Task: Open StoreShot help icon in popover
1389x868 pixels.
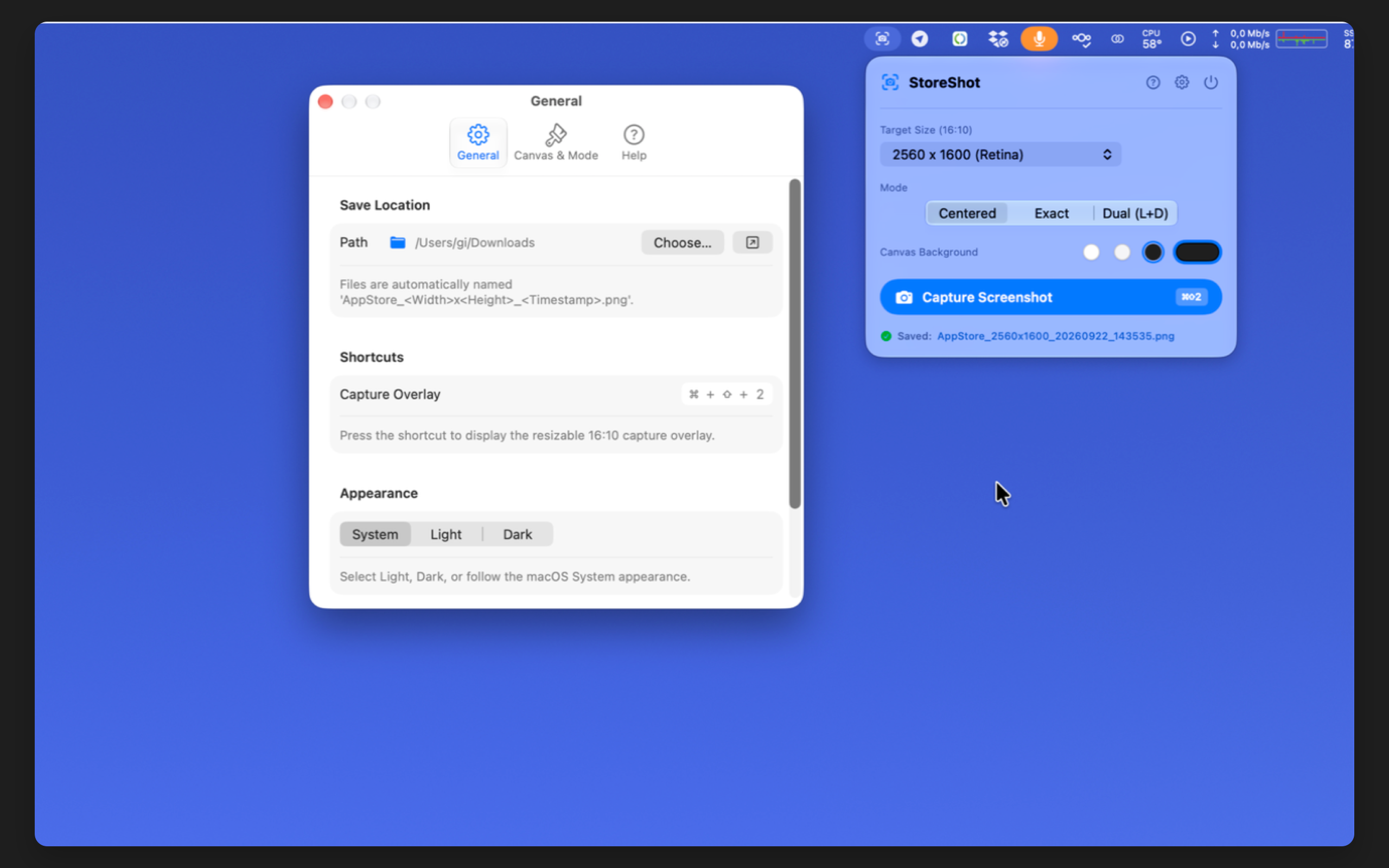Action: [1152, 82]
